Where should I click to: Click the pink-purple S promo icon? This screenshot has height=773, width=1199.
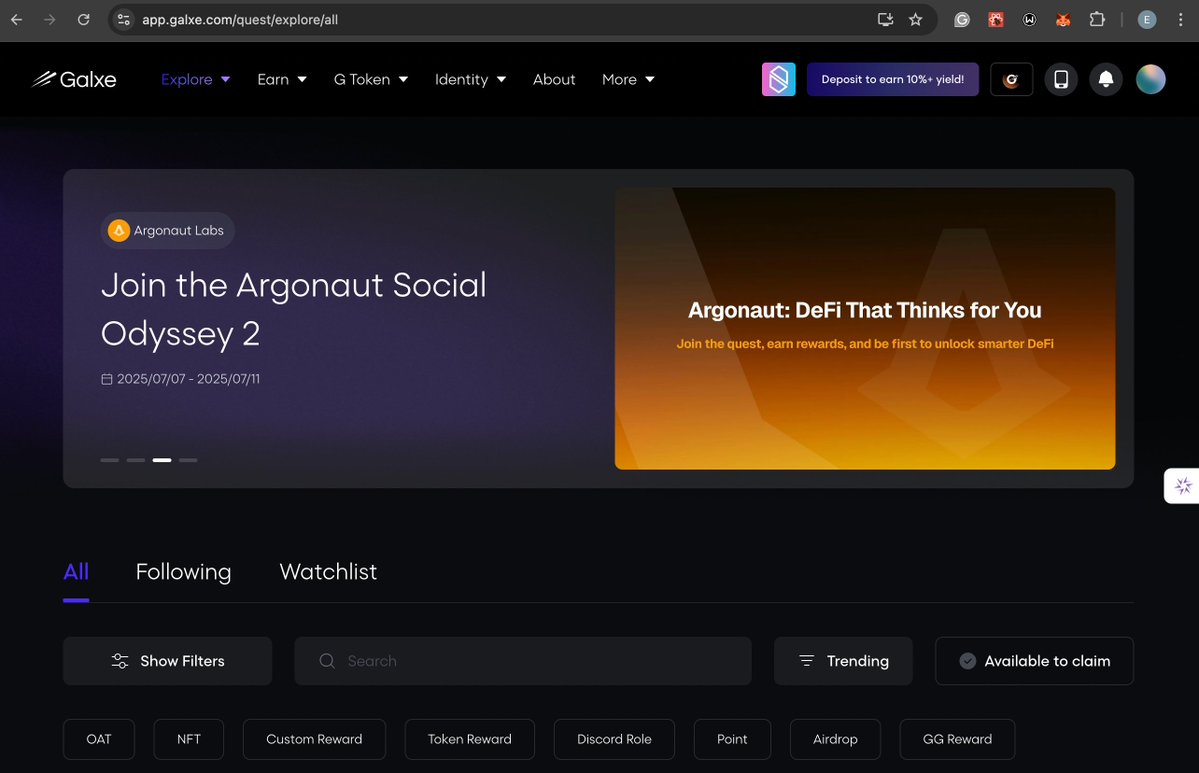[778, 80]
